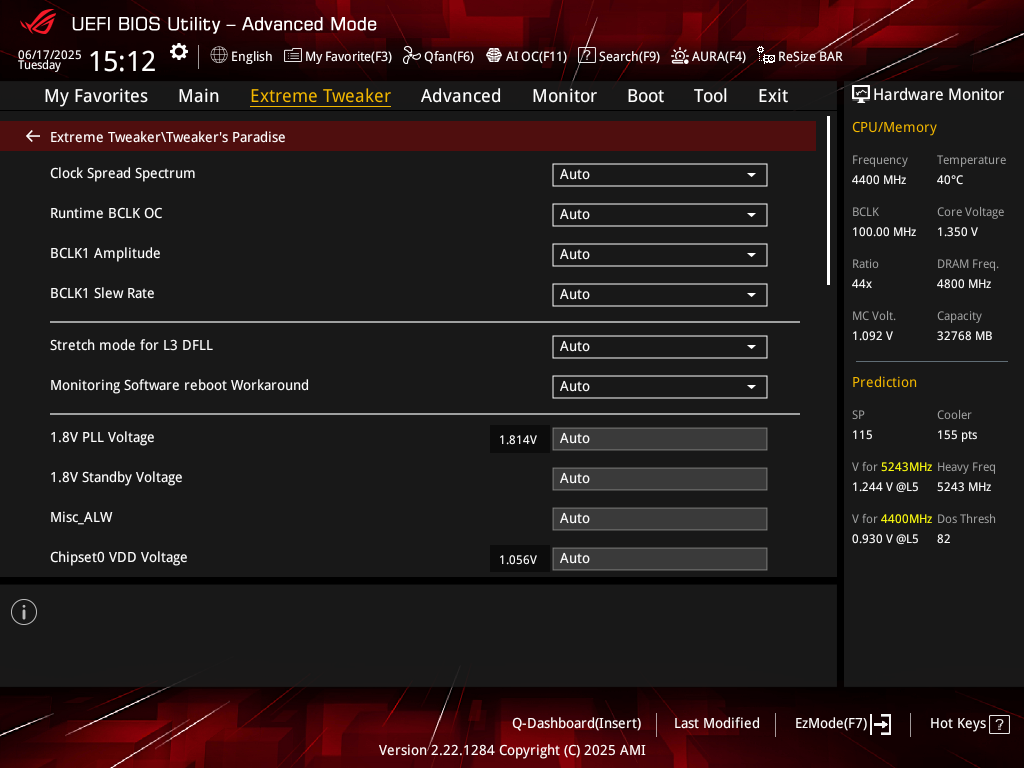Click the 06/17/2025 date text

click(x=50, y=55)
